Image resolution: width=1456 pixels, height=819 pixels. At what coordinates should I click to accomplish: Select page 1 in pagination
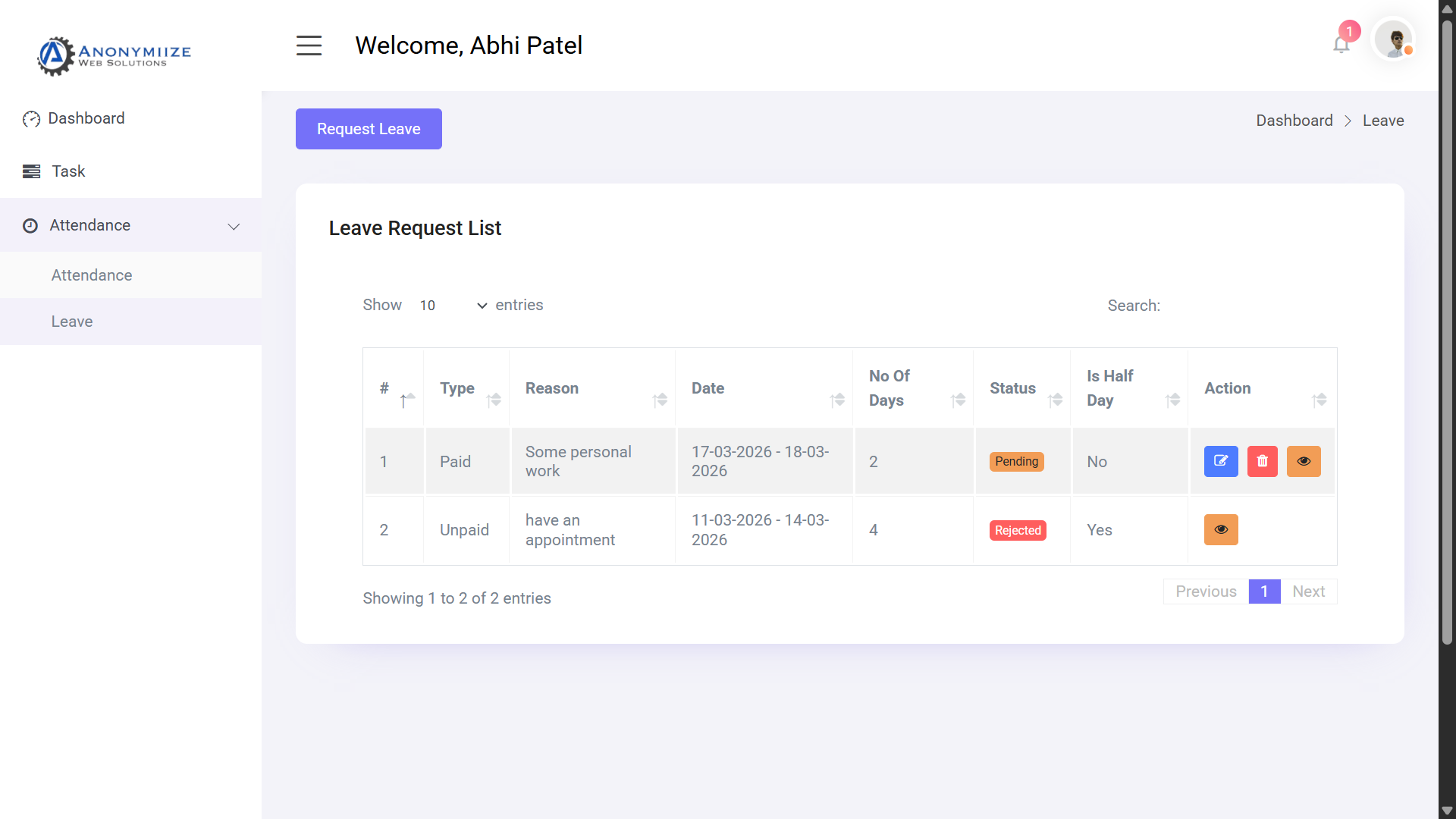point(1264,591)
